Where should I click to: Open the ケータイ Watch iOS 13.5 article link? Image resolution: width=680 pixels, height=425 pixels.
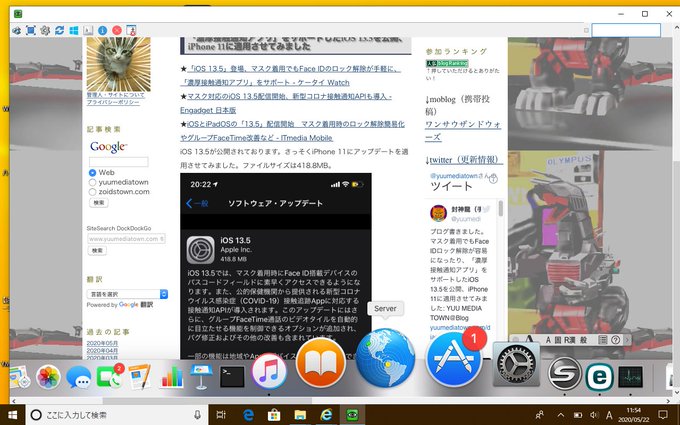(x=290, y=75)
